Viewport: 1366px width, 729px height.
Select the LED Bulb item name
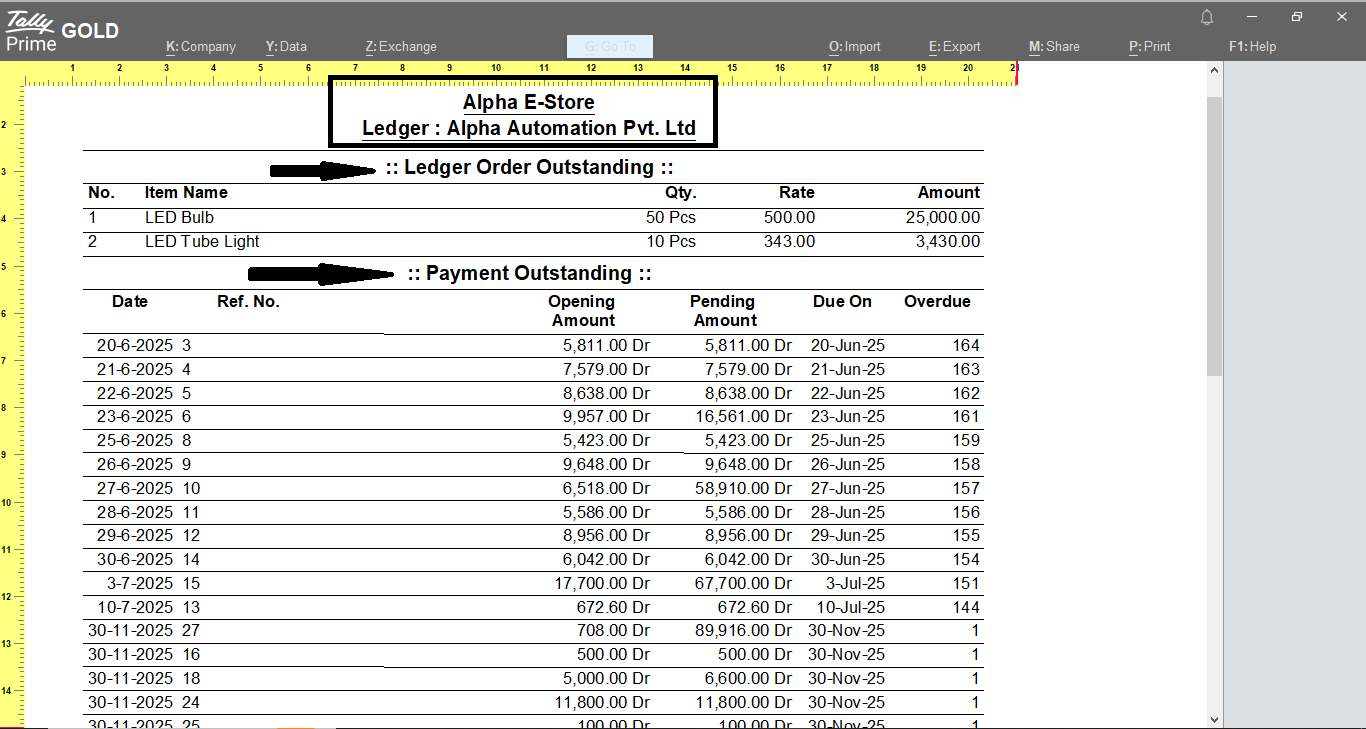coord(179,217)
